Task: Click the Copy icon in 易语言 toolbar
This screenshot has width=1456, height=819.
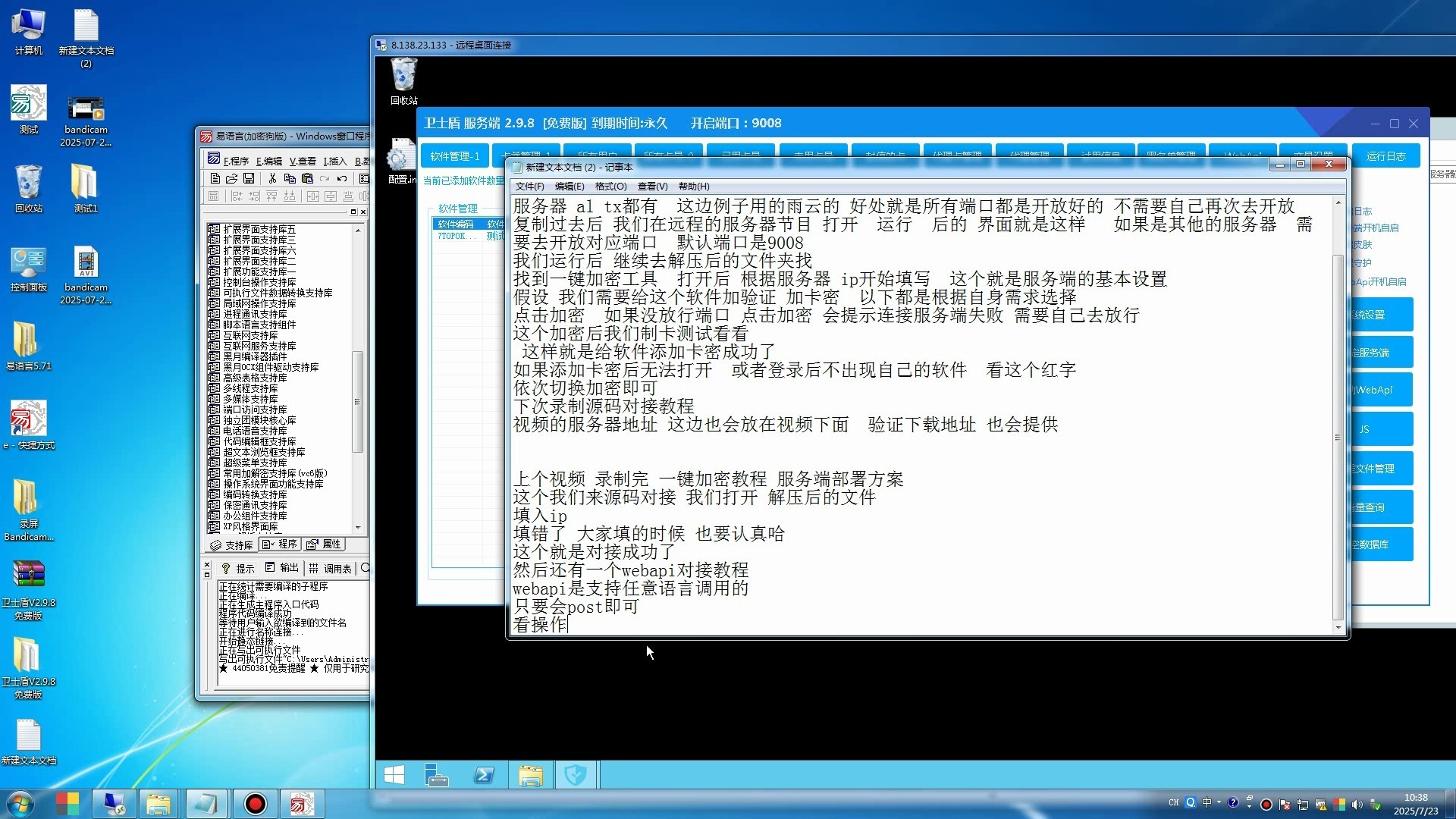Action: (x=291, y=179)
